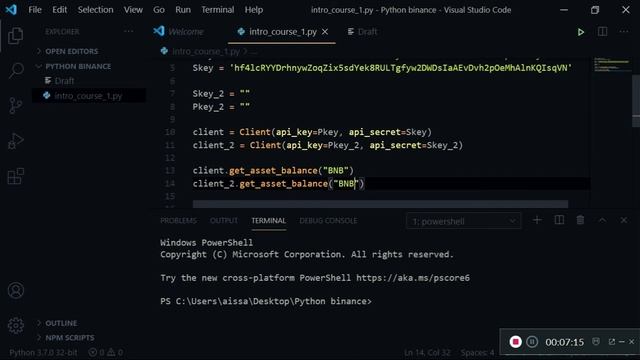Expand the NPM Scripts section
The height and width of the screenshot is (360, 640).
tap(69, 338)
